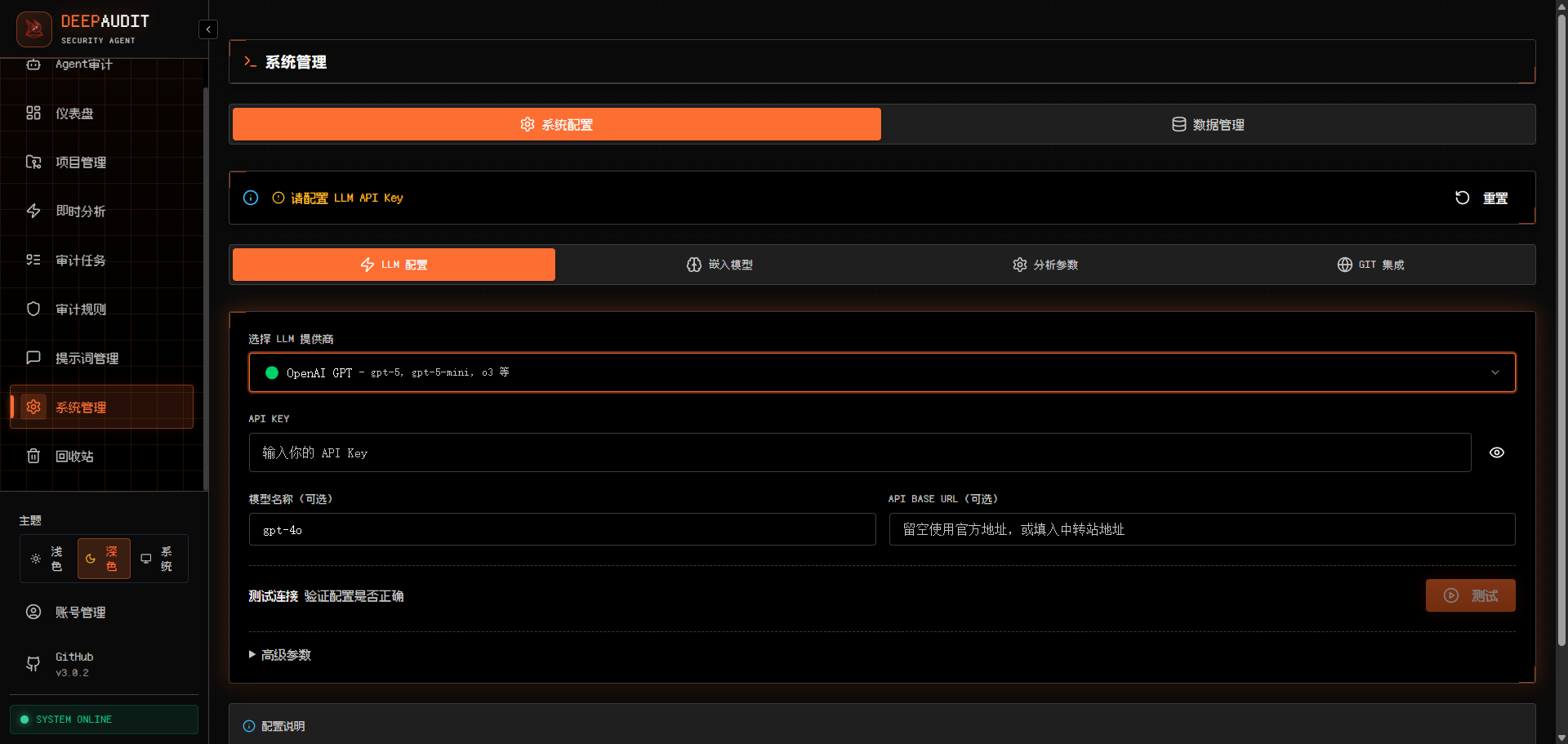Click the lightning bolt instant analysis icon
This screenshot has width=1568, height=744.
coord(33,211)
